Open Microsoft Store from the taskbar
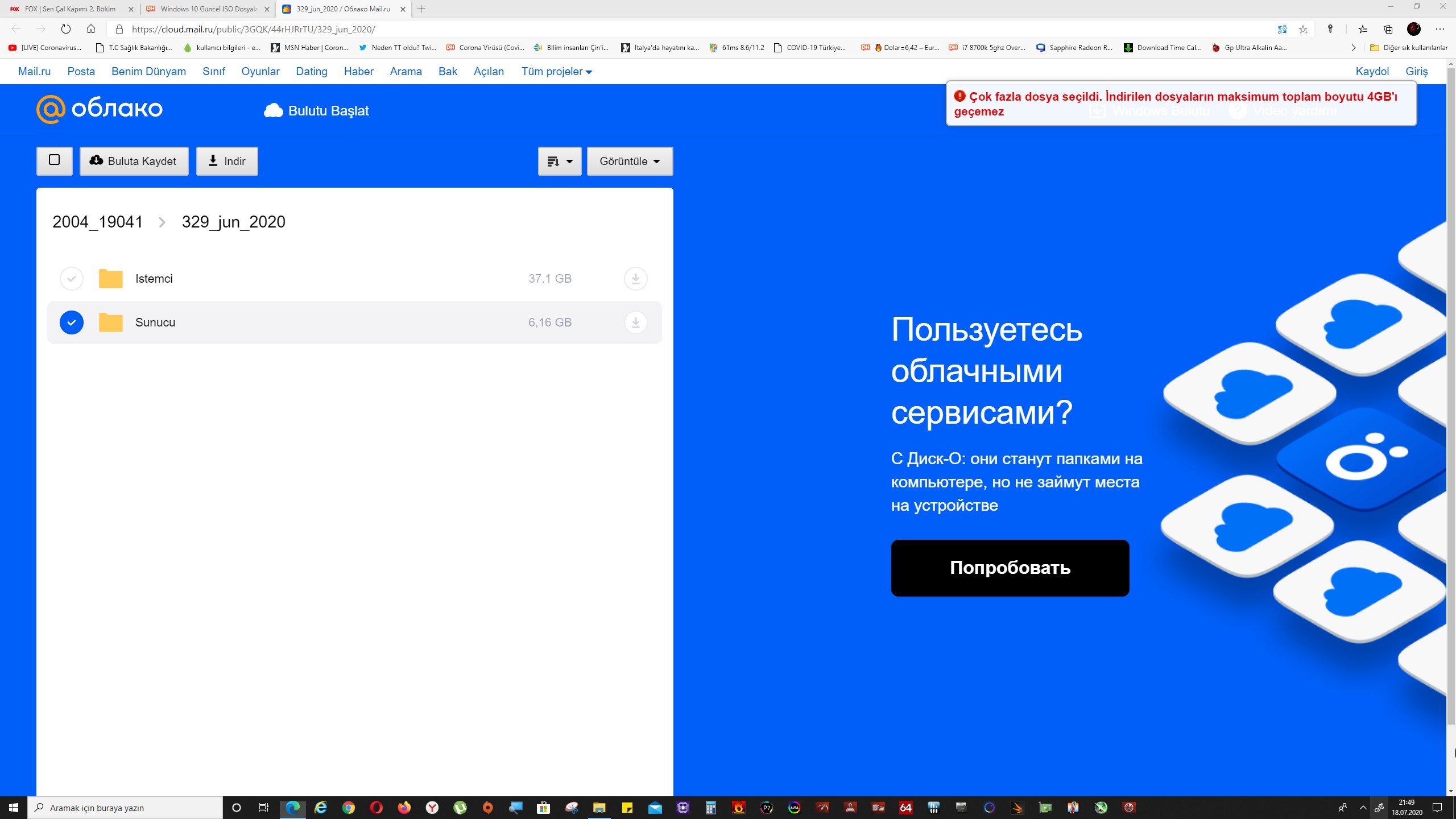The image size is (1456, 819). 544,808
